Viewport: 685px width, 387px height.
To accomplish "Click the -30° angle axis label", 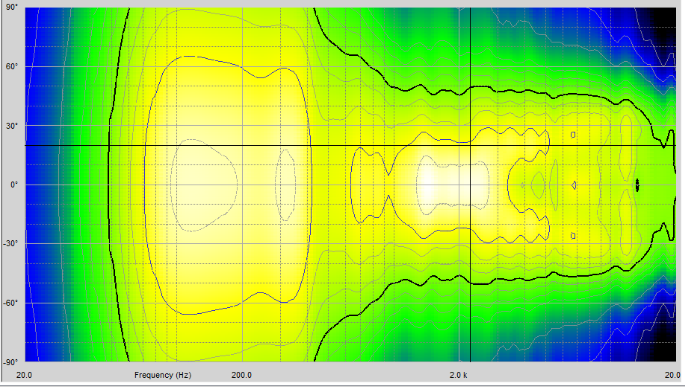I will point(10,243).
